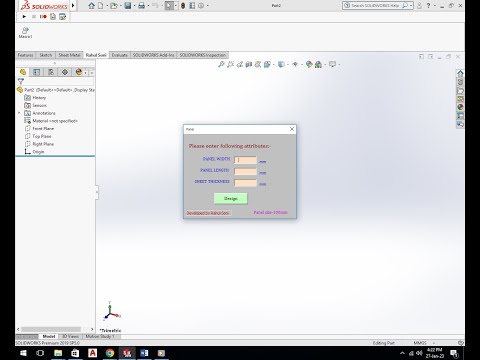The image size is (480, 360).
Task: Click the filter funnel icon in tree
Action: pyautogui.click(x=21, y=81)
